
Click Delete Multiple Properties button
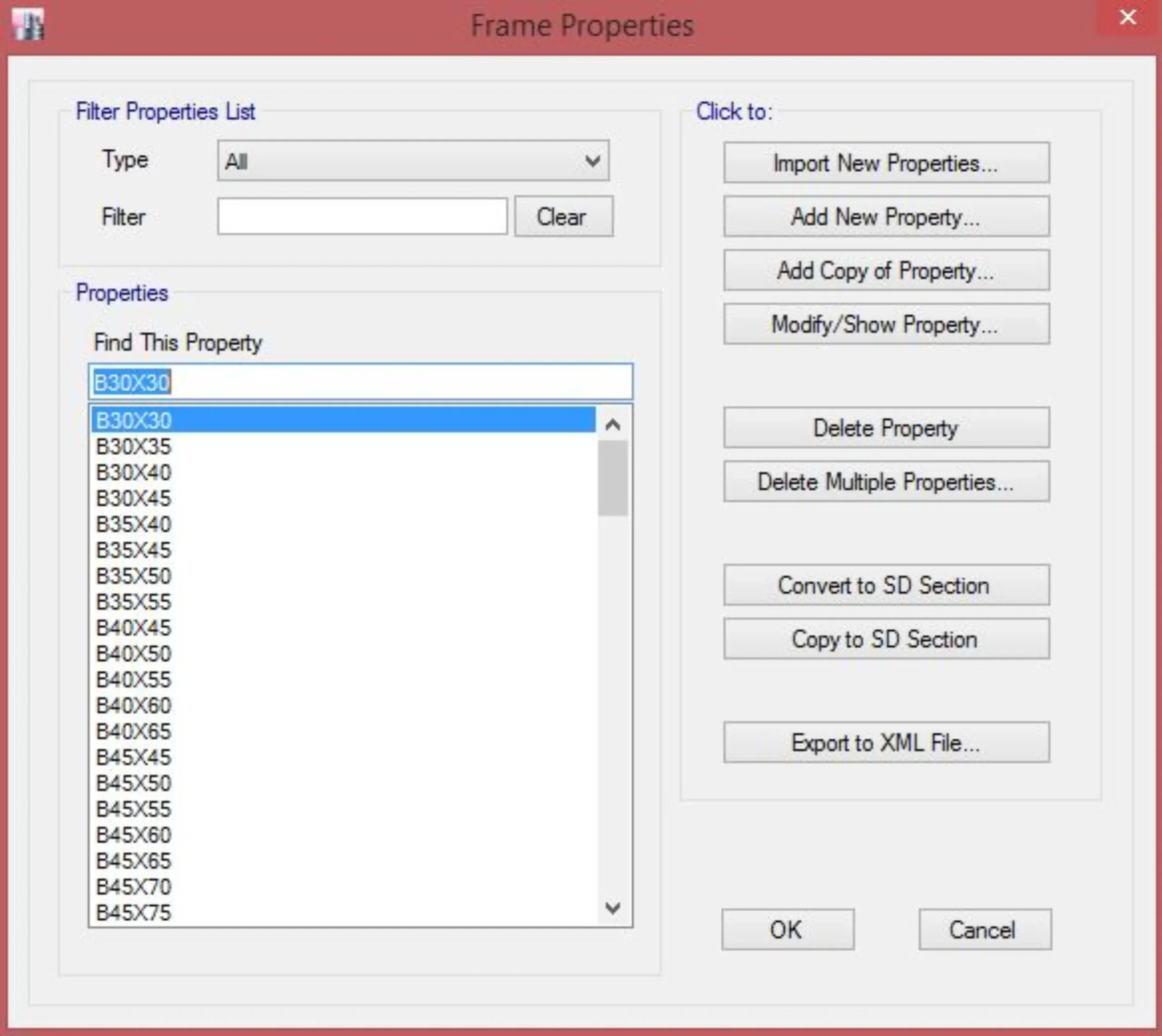[x=886, y=482]
